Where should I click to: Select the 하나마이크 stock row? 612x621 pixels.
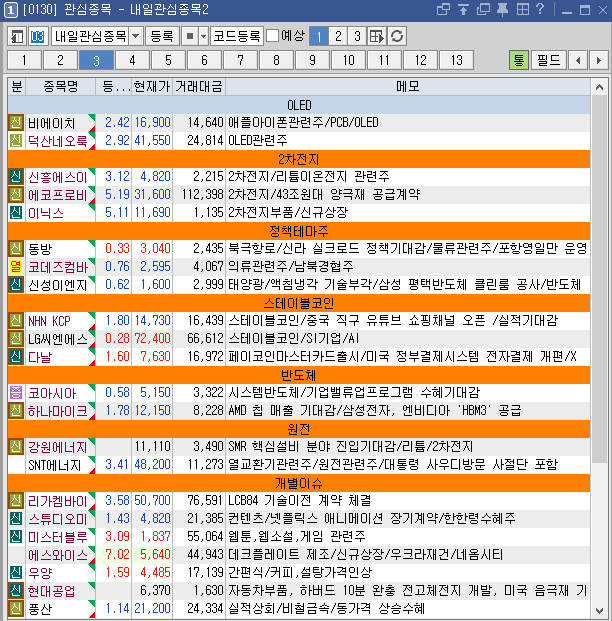[299, 411]
